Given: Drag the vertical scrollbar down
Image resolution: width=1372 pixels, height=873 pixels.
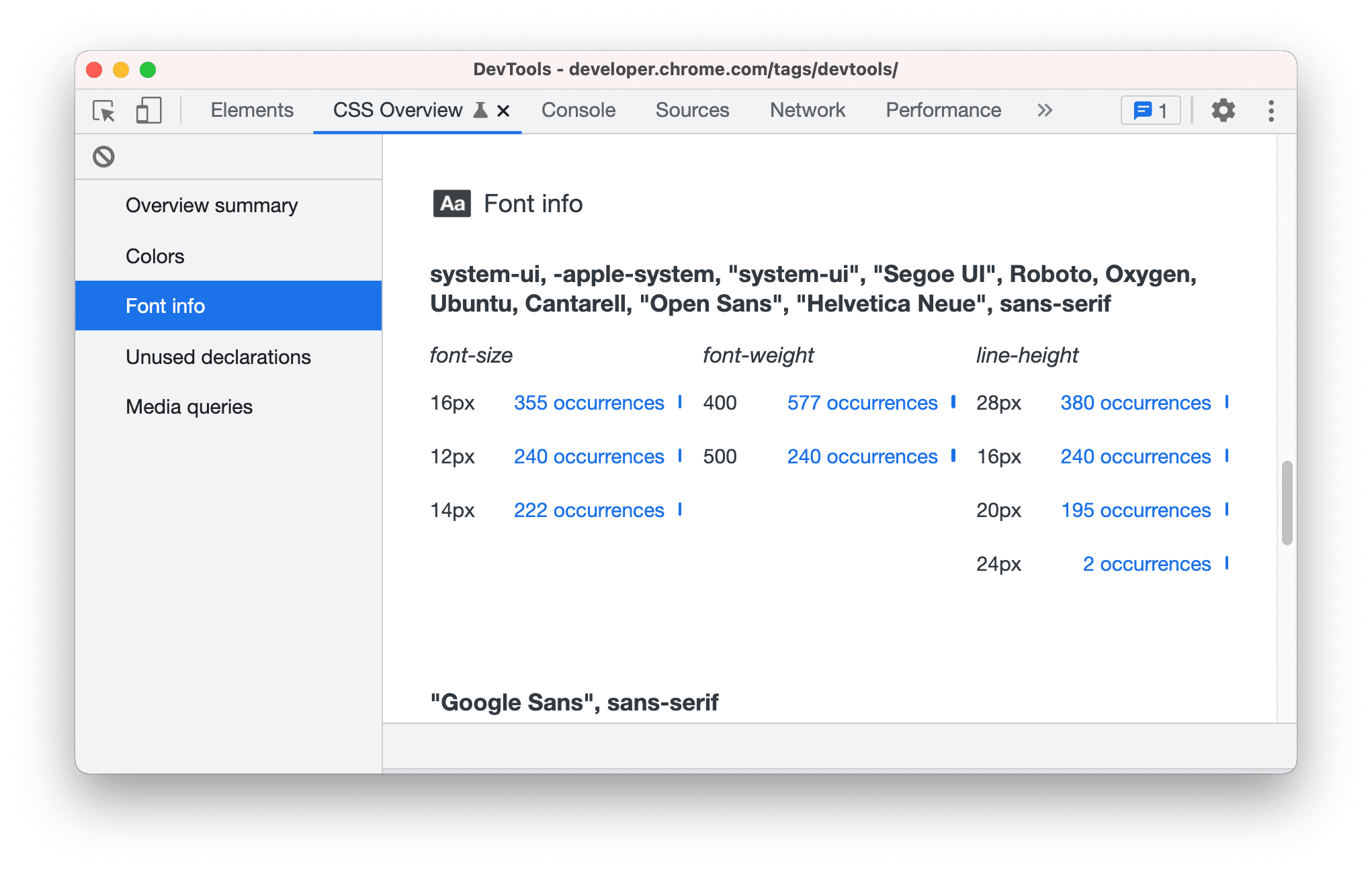Looking at the screenshot, I should point(1278,471).
